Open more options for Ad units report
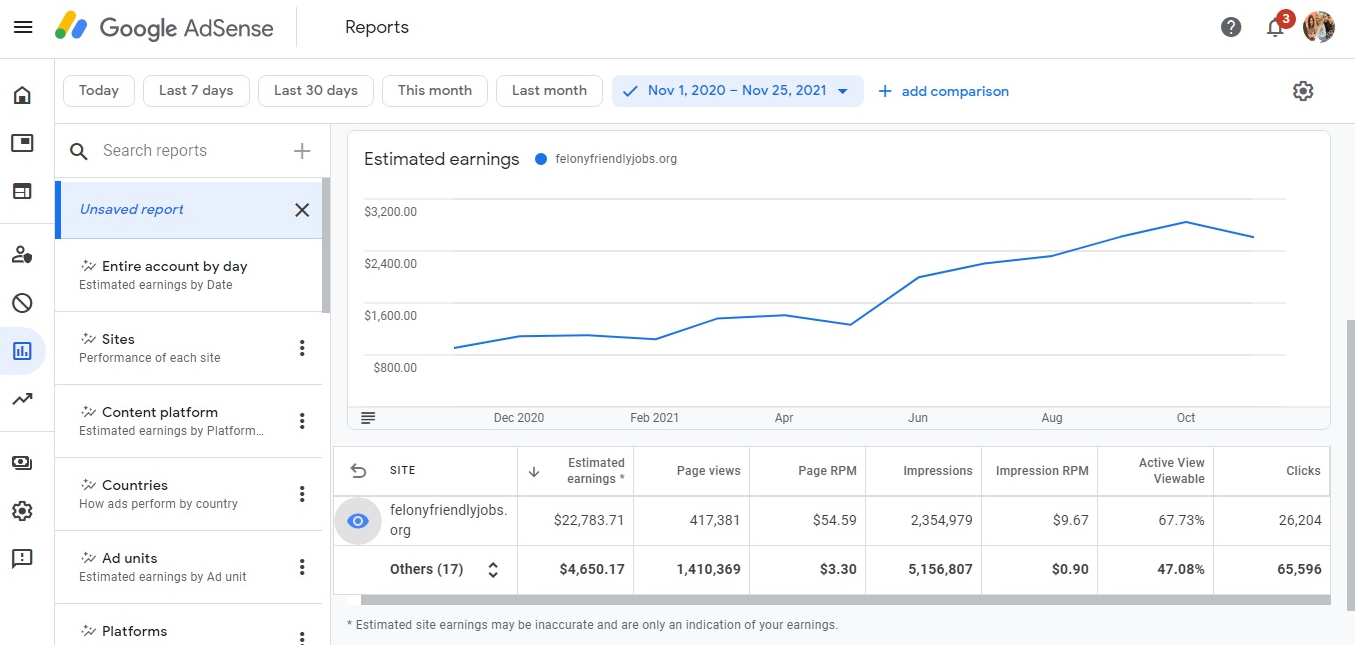 tap(302, 567)
